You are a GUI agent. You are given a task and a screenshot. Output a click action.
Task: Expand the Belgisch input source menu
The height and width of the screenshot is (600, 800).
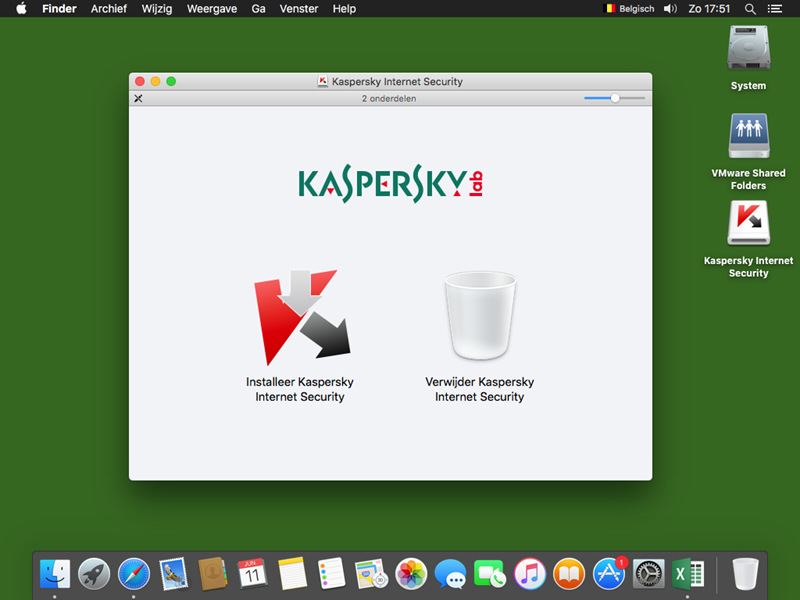[x=629, y=9]
